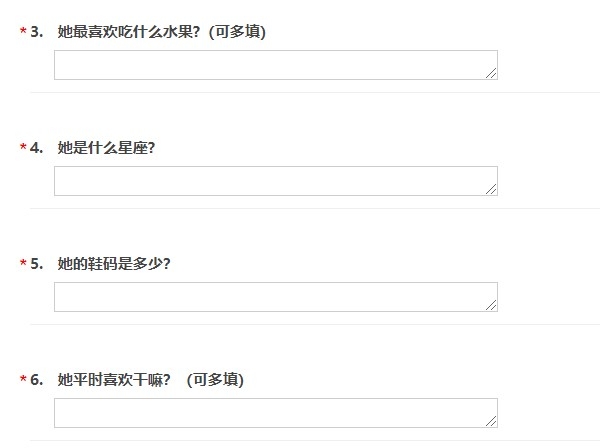
Task: Click the label 她是什么星座?
Action: [106, 148]
